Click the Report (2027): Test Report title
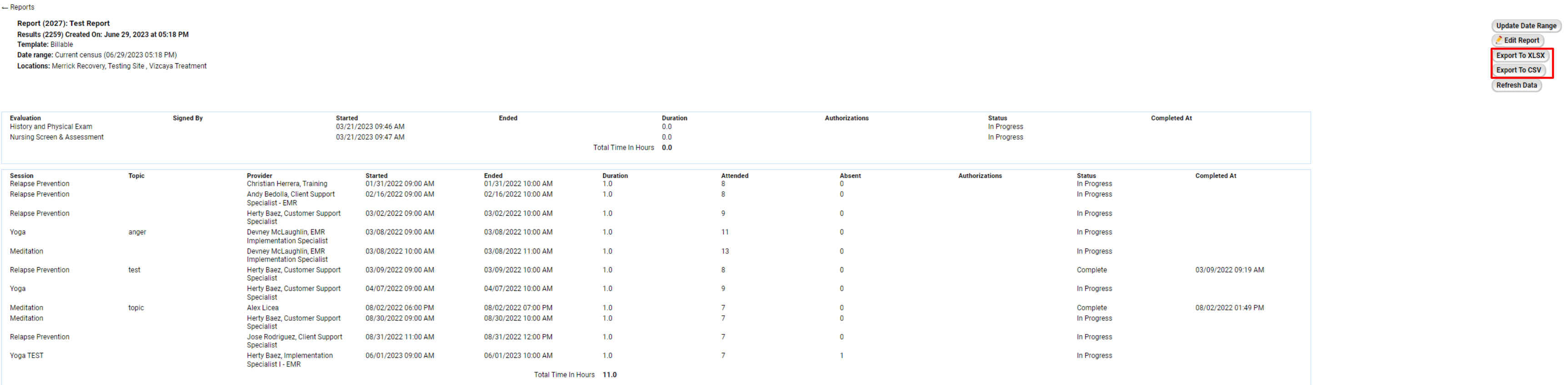The image size is (1568, 385). 63,24
